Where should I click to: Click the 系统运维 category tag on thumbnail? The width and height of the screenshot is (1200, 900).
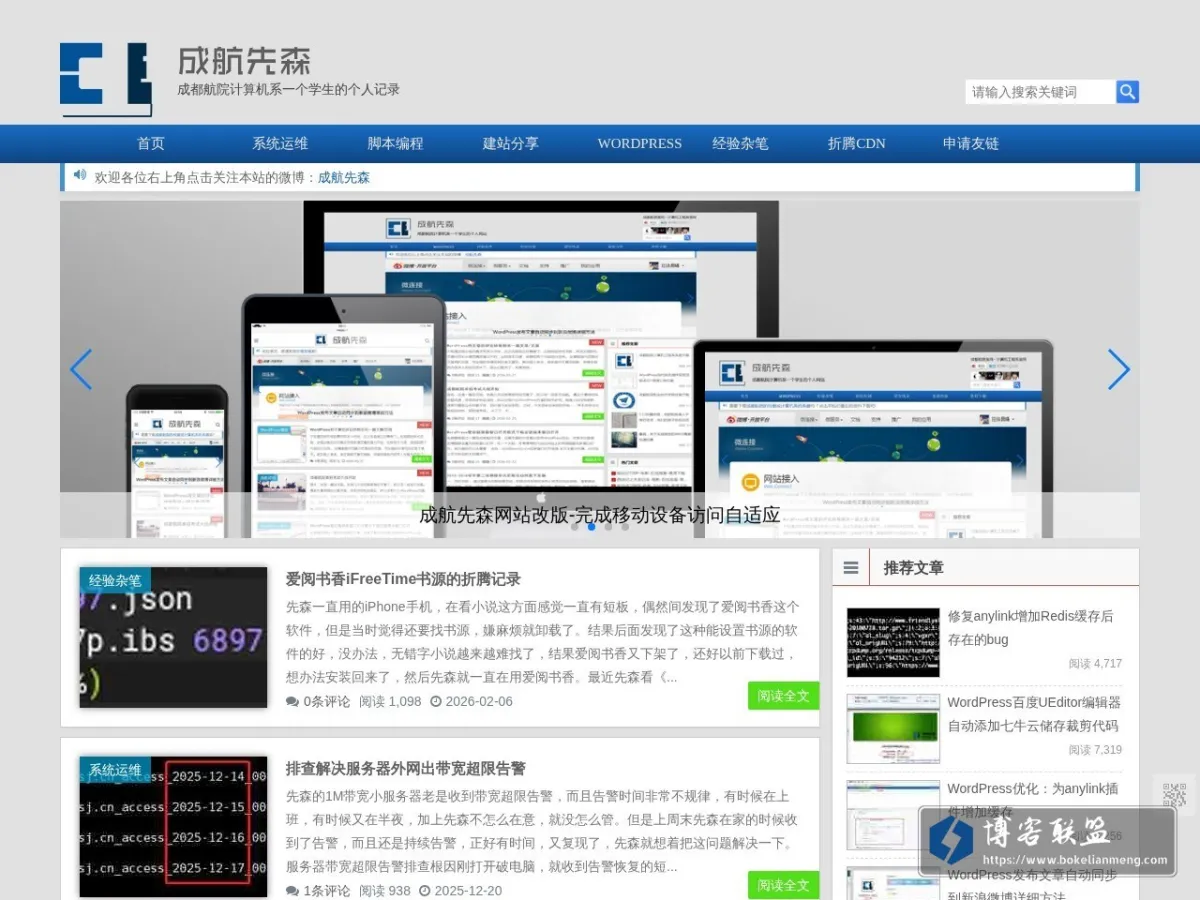point(115,769)
